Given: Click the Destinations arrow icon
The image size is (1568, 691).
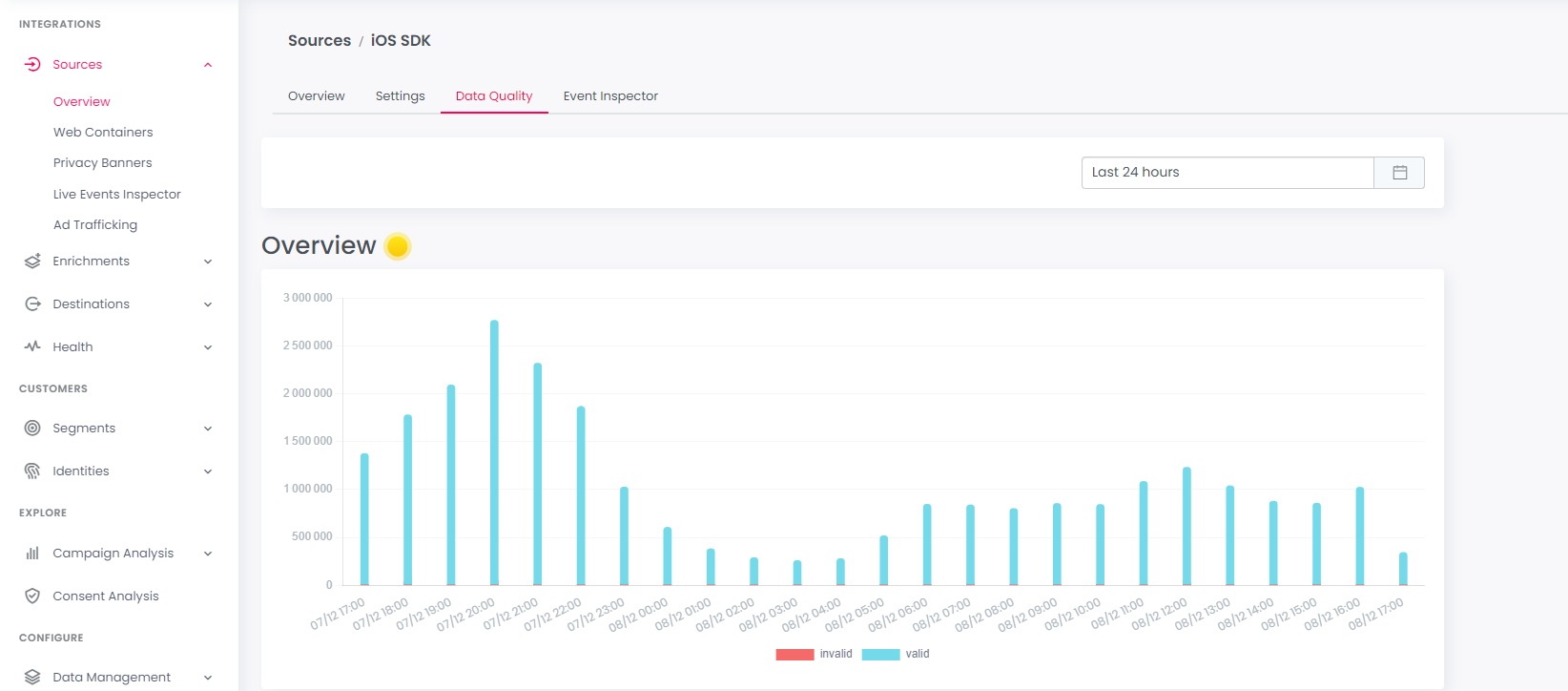Looking at the screenshot, I should [x=32, y=304].
